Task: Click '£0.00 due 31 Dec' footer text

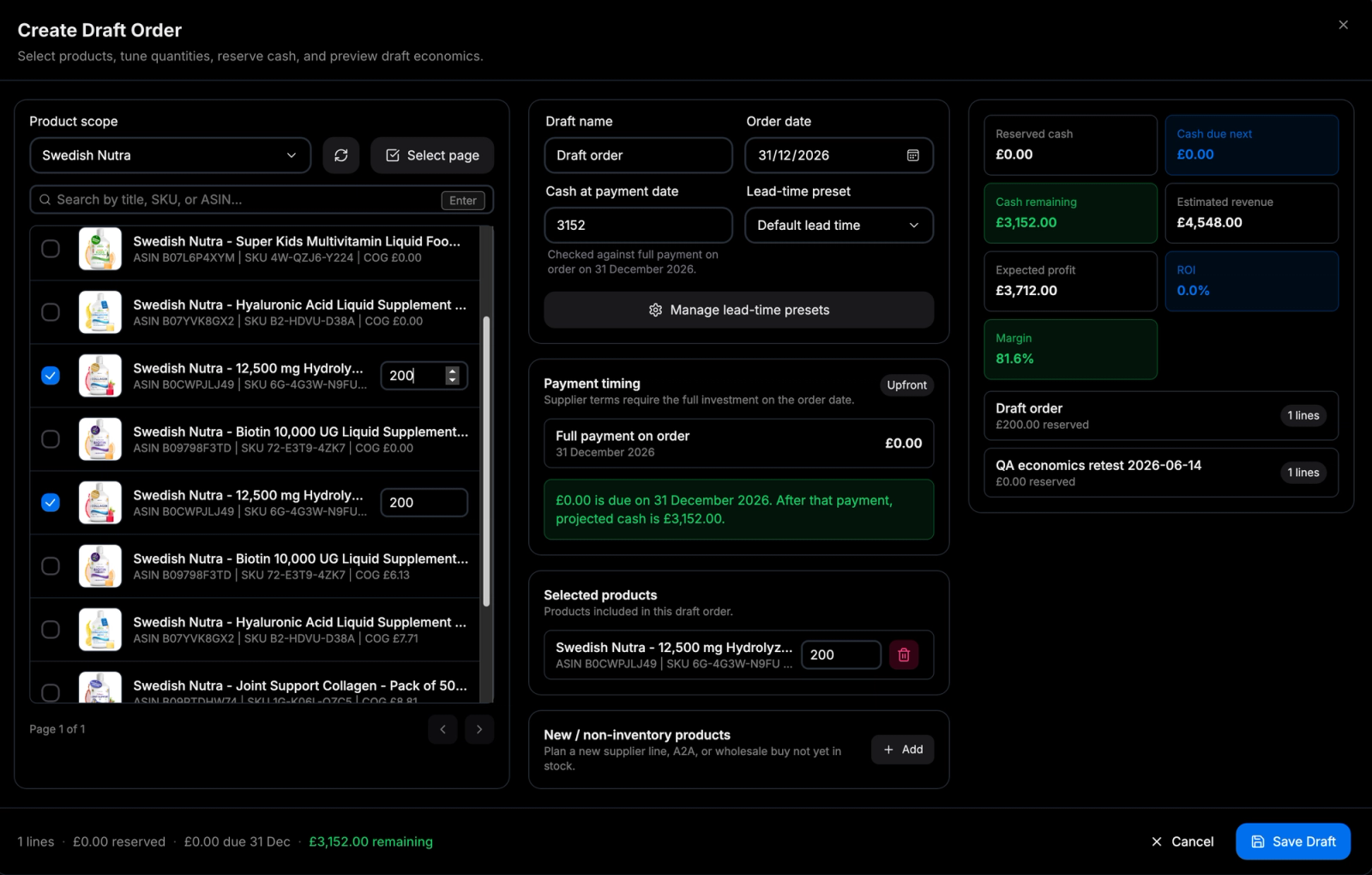Action: click(x=238, y=842)
